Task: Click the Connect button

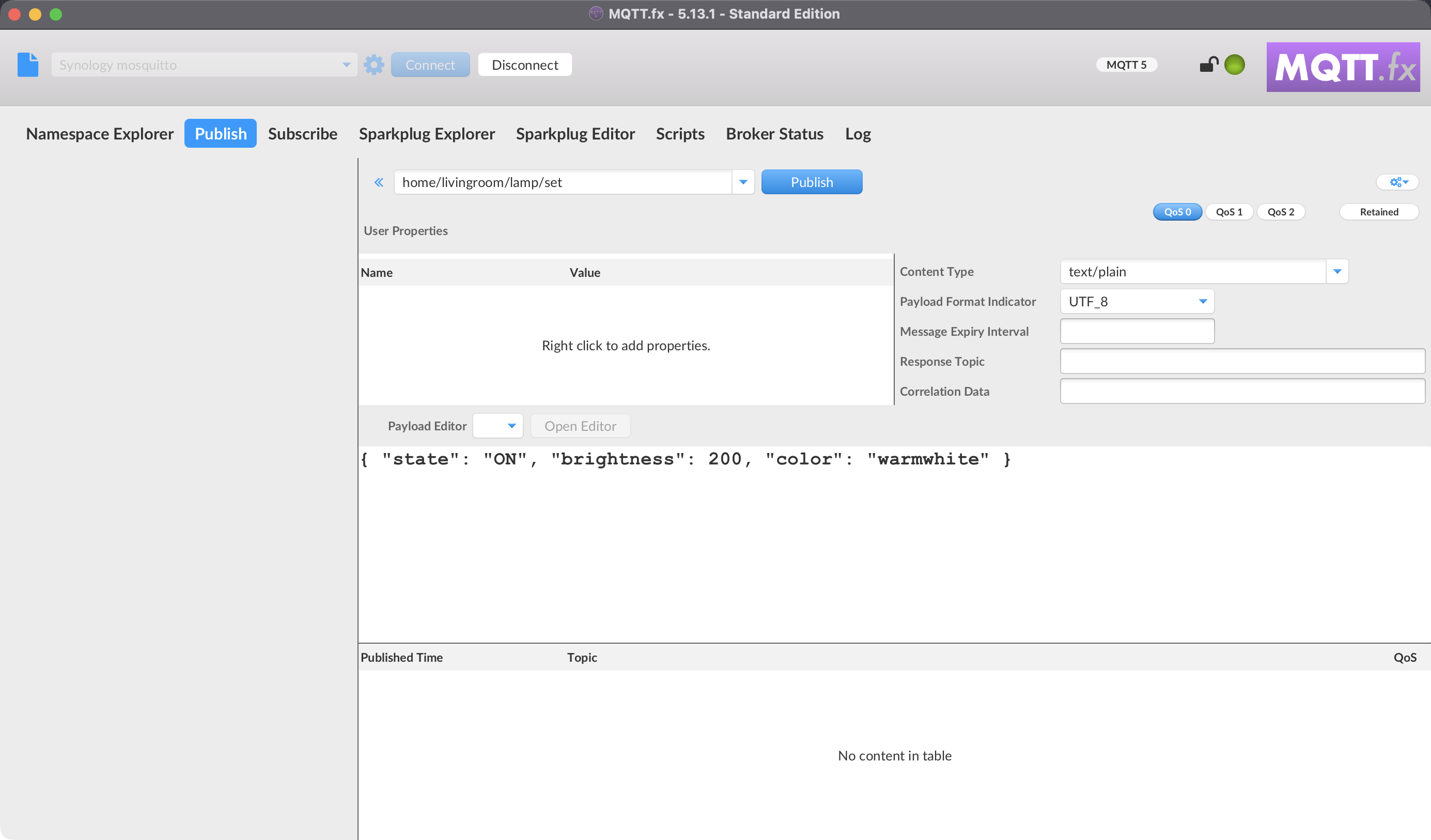Action: [x=430, y=65]
